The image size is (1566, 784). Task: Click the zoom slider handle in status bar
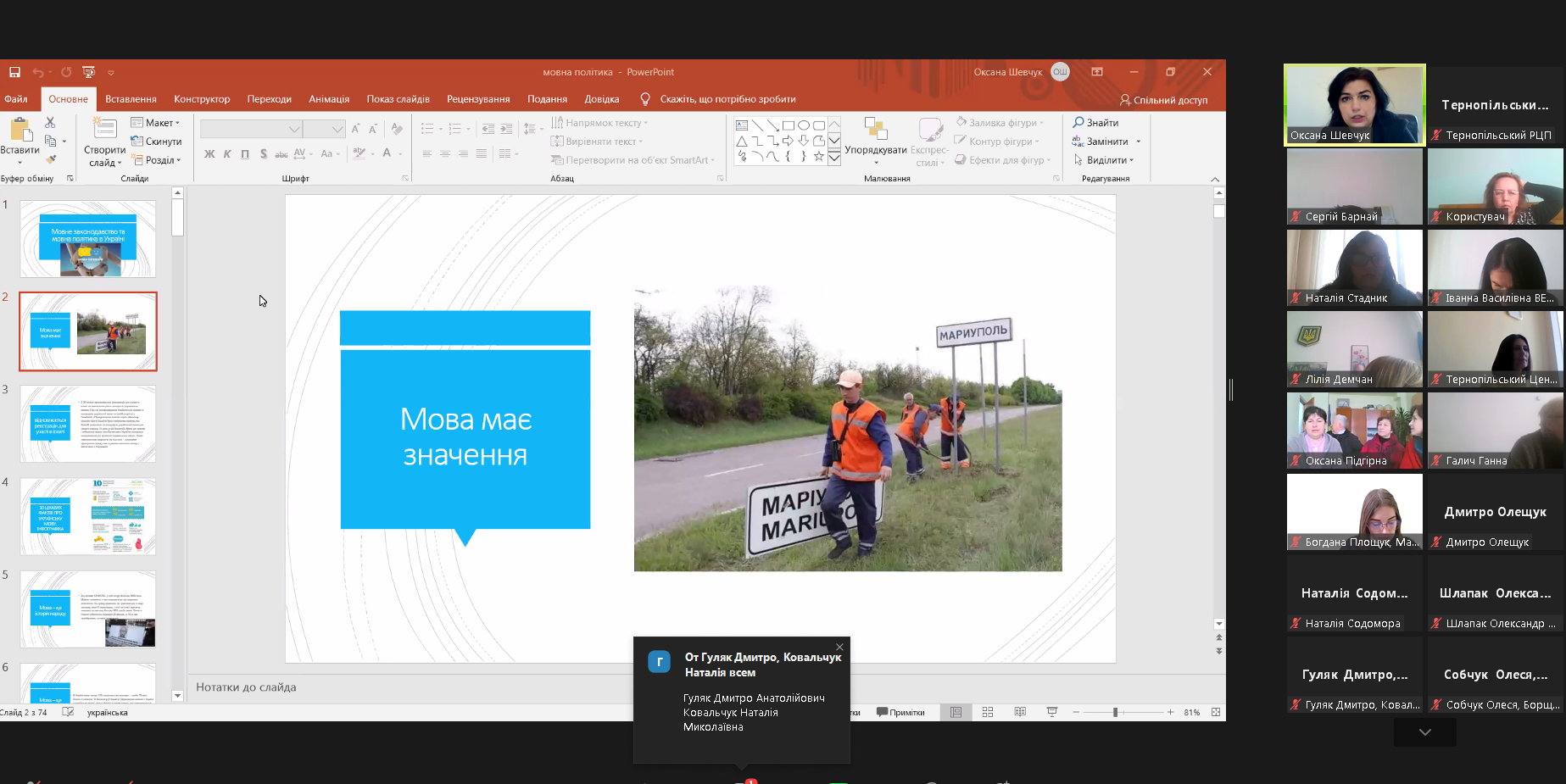[1115, 713]
